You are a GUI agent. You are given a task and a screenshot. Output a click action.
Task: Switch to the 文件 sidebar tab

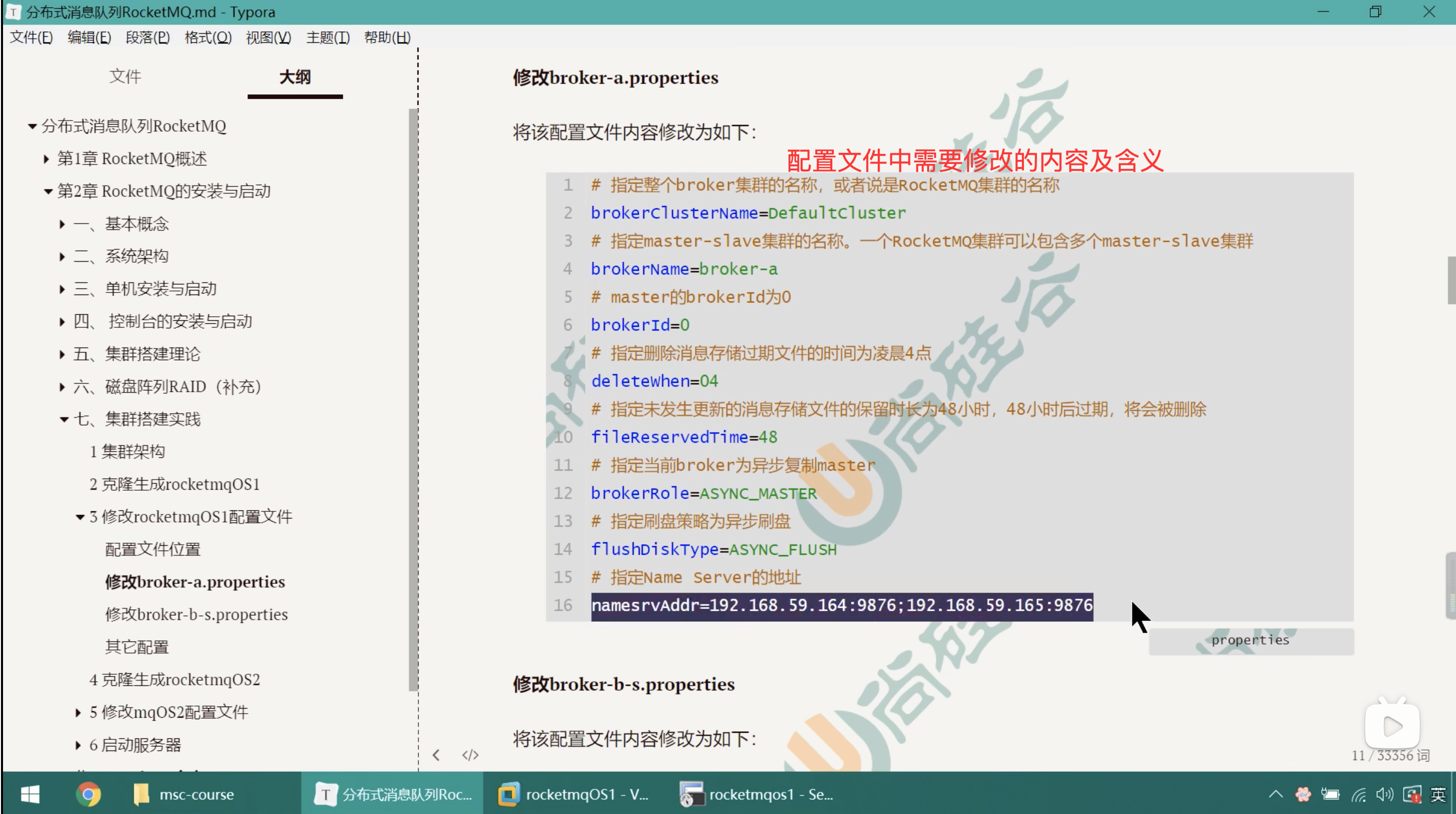tap(125, 76)
